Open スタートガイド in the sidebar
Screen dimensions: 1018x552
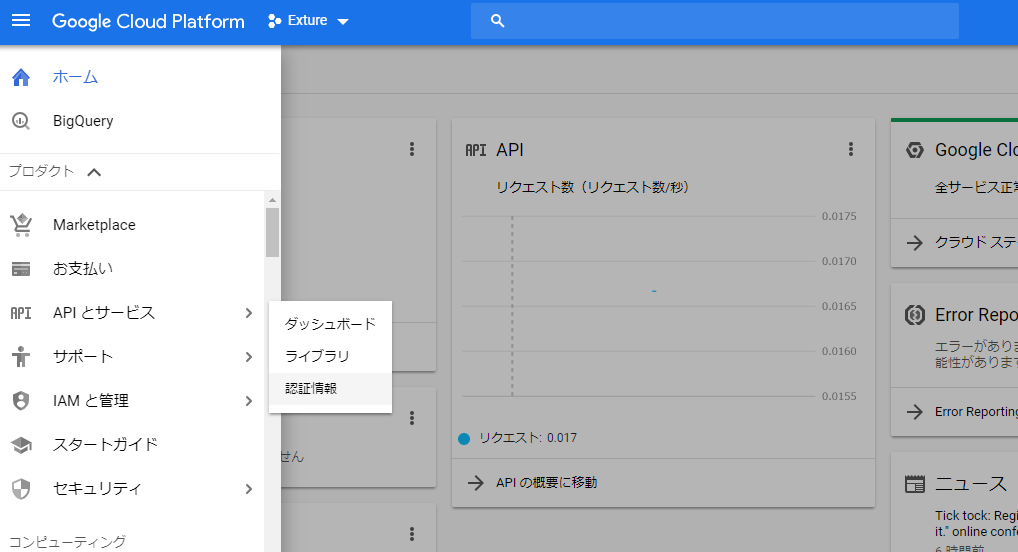[105, 445]
